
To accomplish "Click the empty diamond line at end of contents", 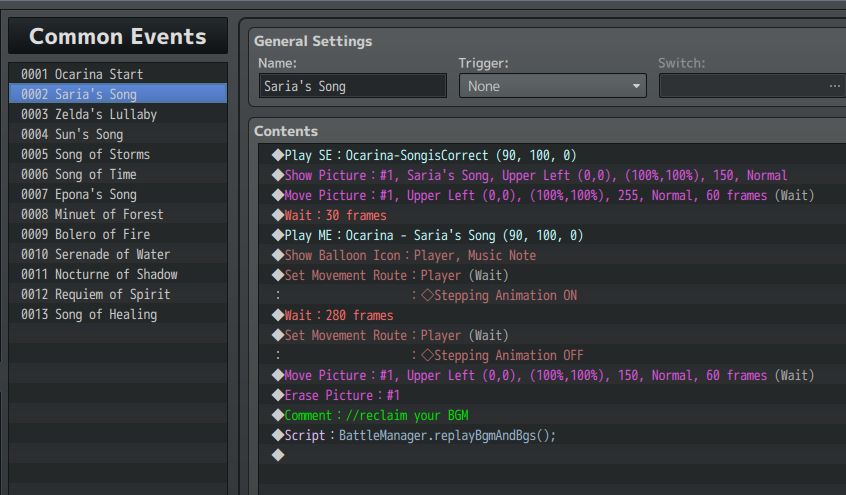I will tap(552, 455).
